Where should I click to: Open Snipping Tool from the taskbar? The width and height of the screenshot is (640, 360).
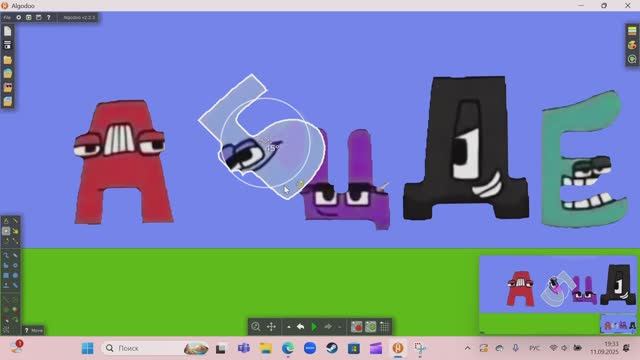420,348
